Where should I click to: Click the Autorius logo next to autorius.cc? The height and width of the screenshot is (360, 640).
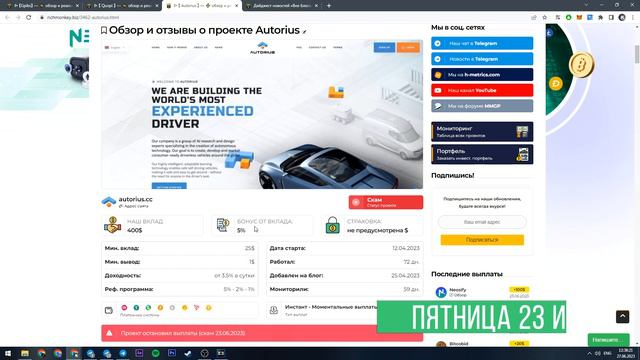coord(109,202)
